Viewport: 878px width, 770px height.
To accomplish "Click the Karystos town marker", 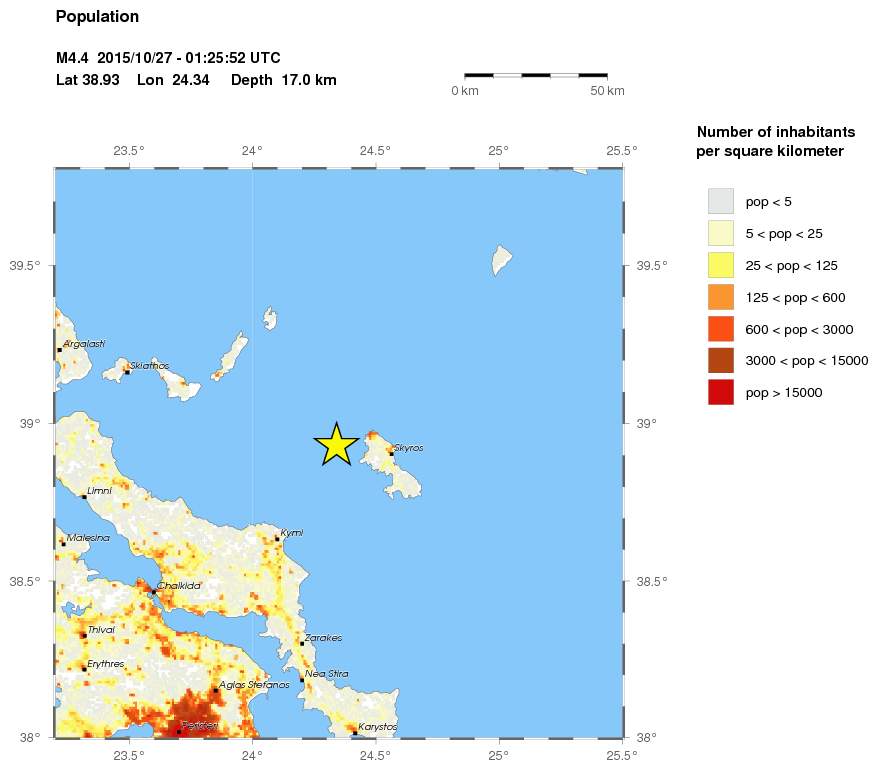I will (355, 733).
